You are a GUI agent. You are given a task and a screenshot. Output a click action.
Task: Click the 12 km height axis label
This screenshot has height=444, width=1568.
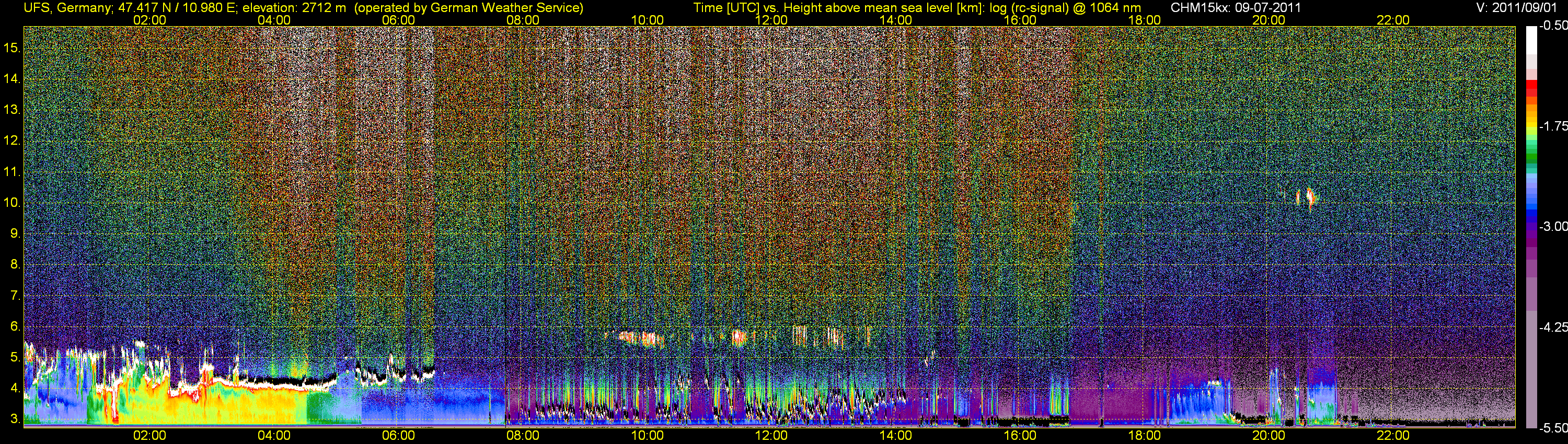12,141
